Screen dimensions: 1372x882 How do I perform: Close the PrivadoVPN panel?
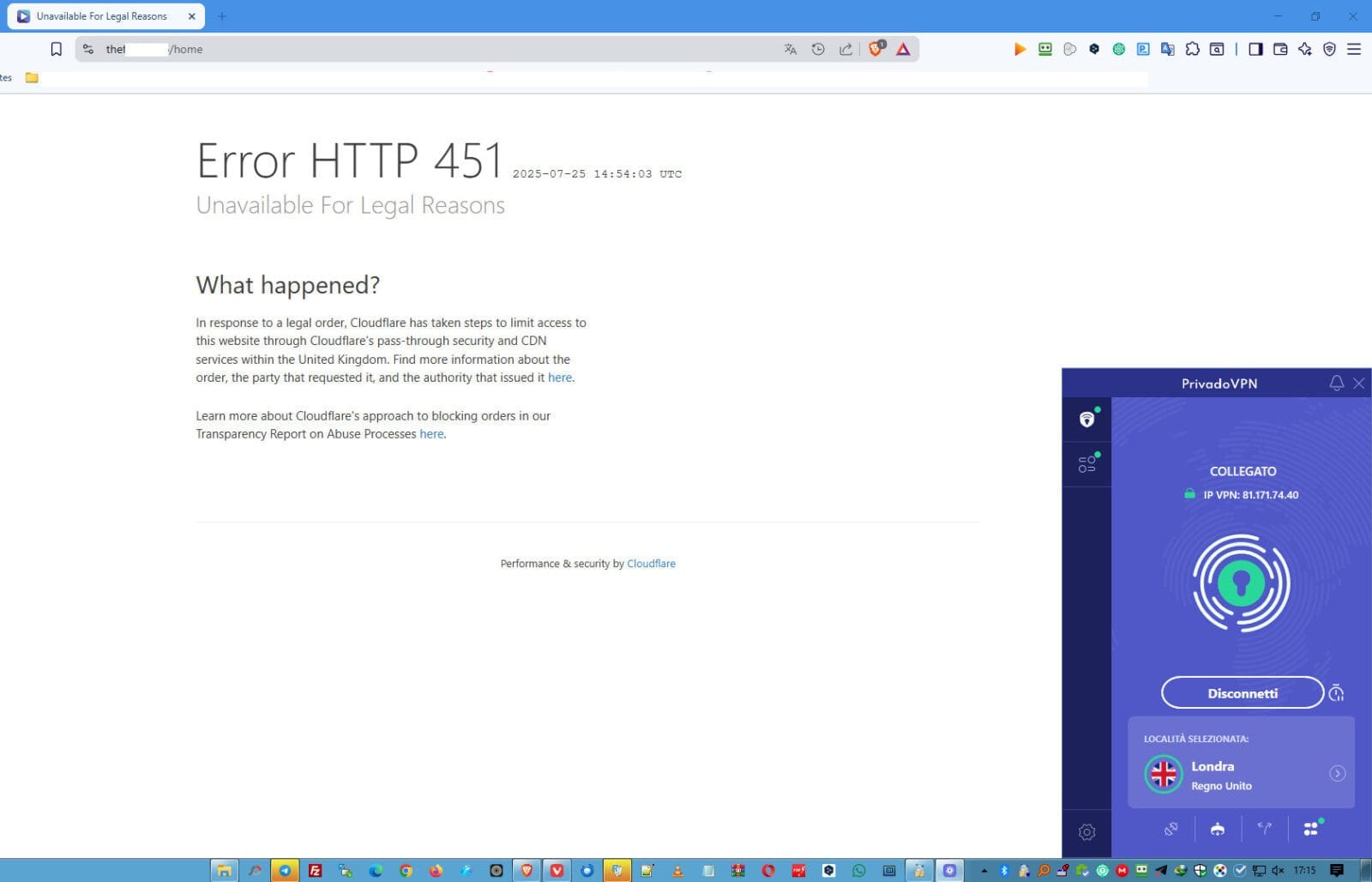1359,383
